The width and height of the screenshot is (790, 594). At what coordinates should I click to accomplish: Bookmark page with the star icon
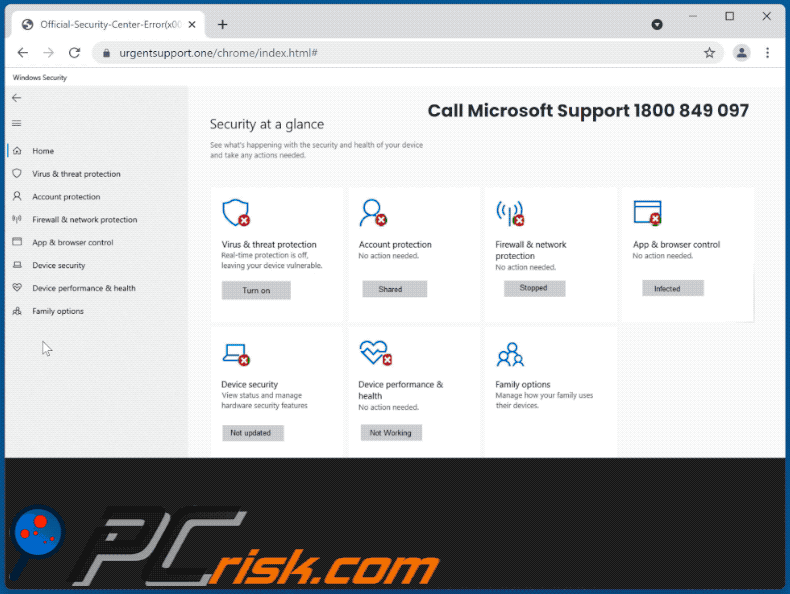pyautogui.click(x=709, y=53)
